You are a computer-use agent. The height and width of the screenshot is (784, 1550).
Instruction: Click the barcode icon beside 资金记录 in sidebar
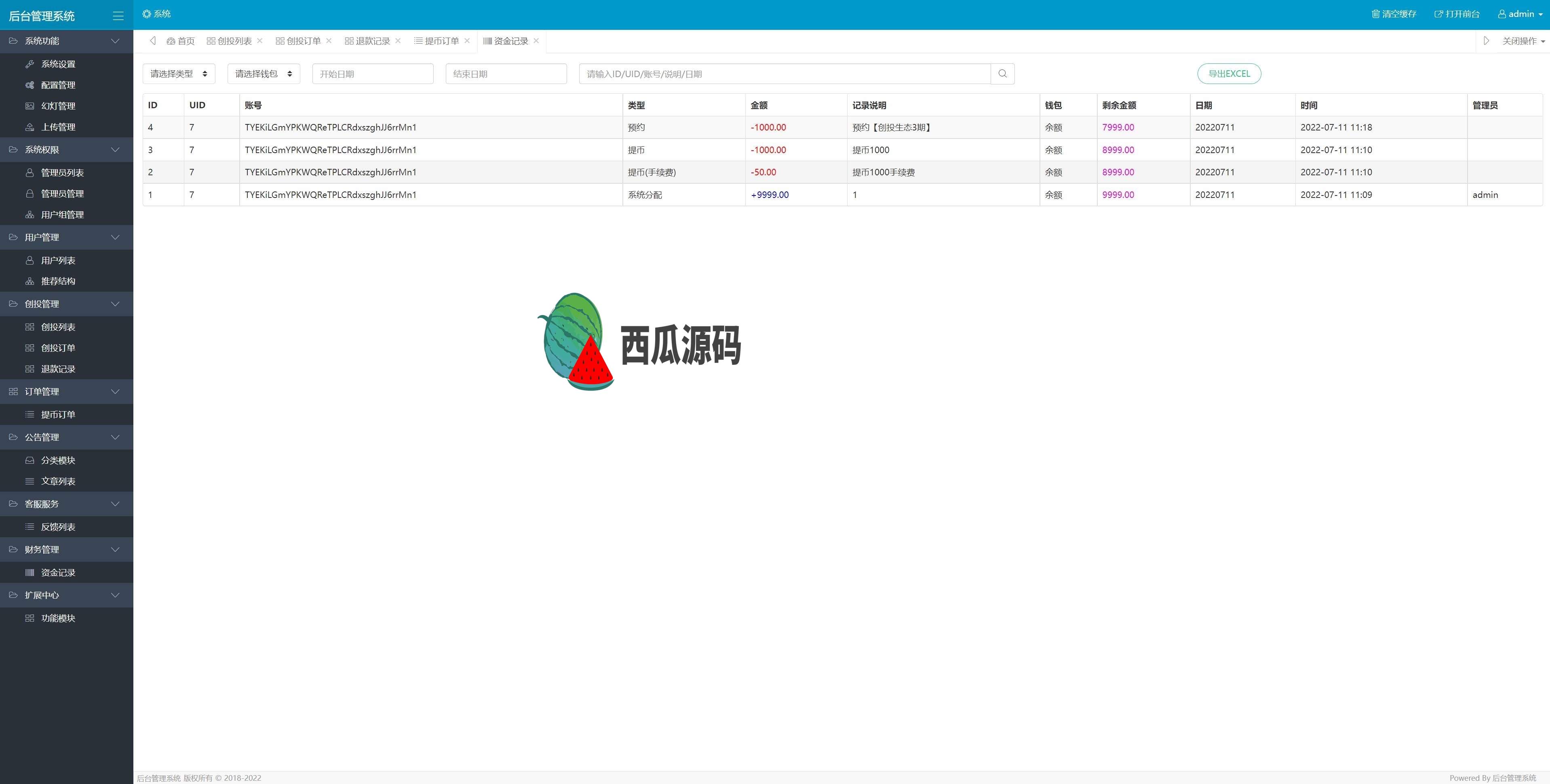30,573
